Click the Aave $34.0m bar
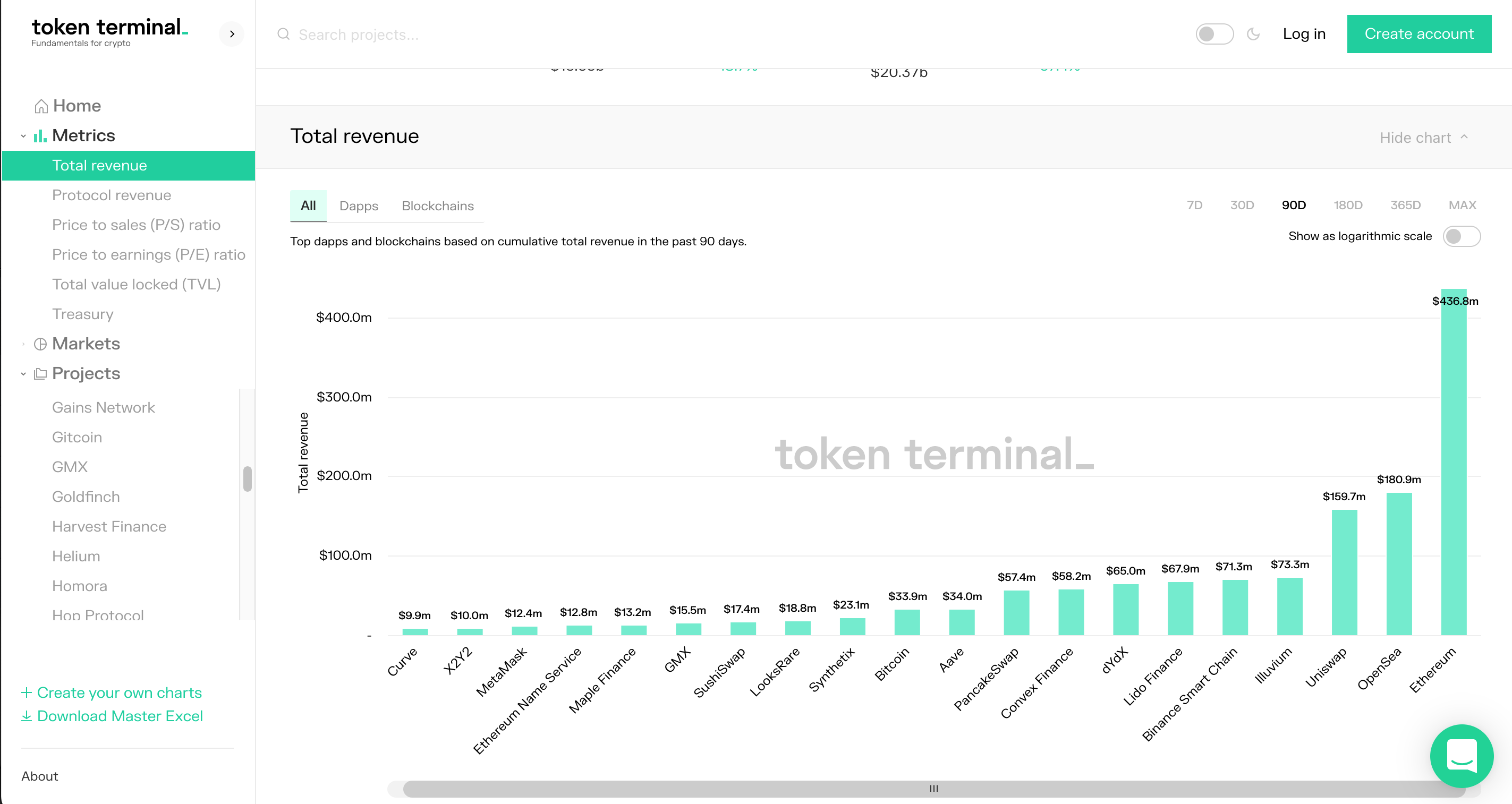Screen dimensions: 1512x804 (x=962, y=622)
